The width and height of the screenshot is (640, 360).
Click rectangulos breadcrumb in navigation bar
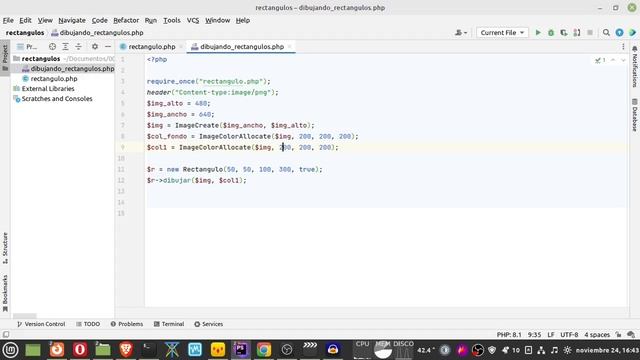tap(25, 33)
